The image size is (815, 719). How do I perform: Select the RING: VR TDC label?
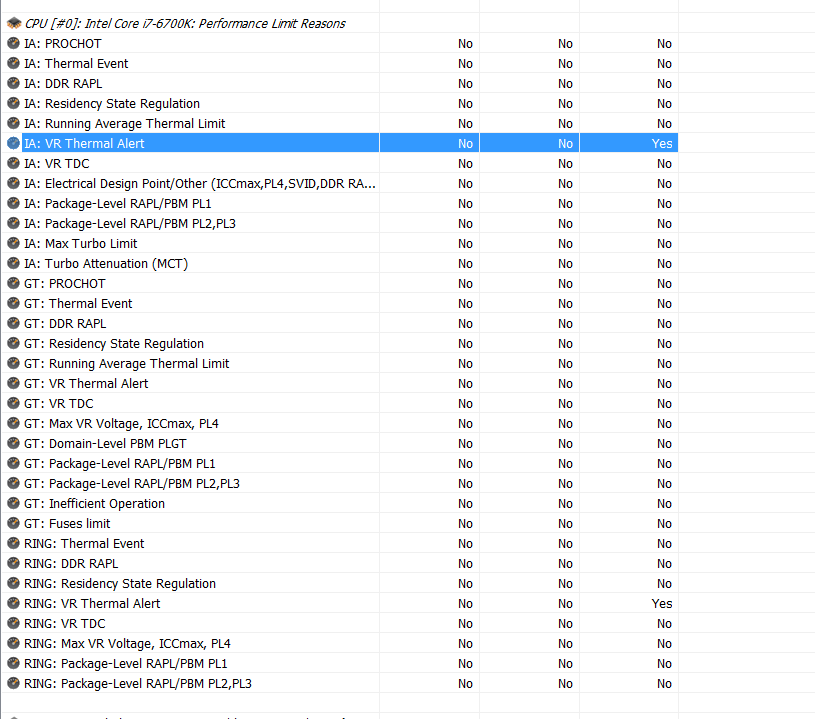pos(64,624)
